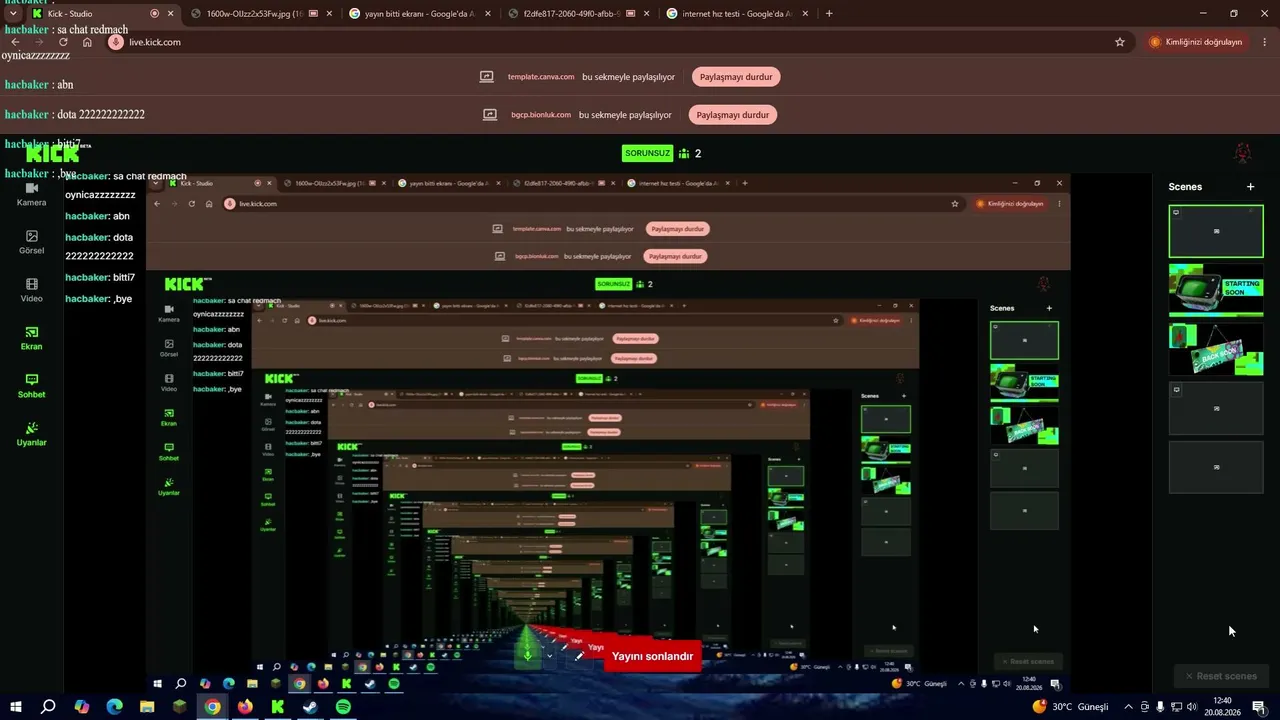This screenshot has width=1280, height=720.
Task: Open Spotify from the taskbar
Action: pyautogui.click(x=343, y=707)
